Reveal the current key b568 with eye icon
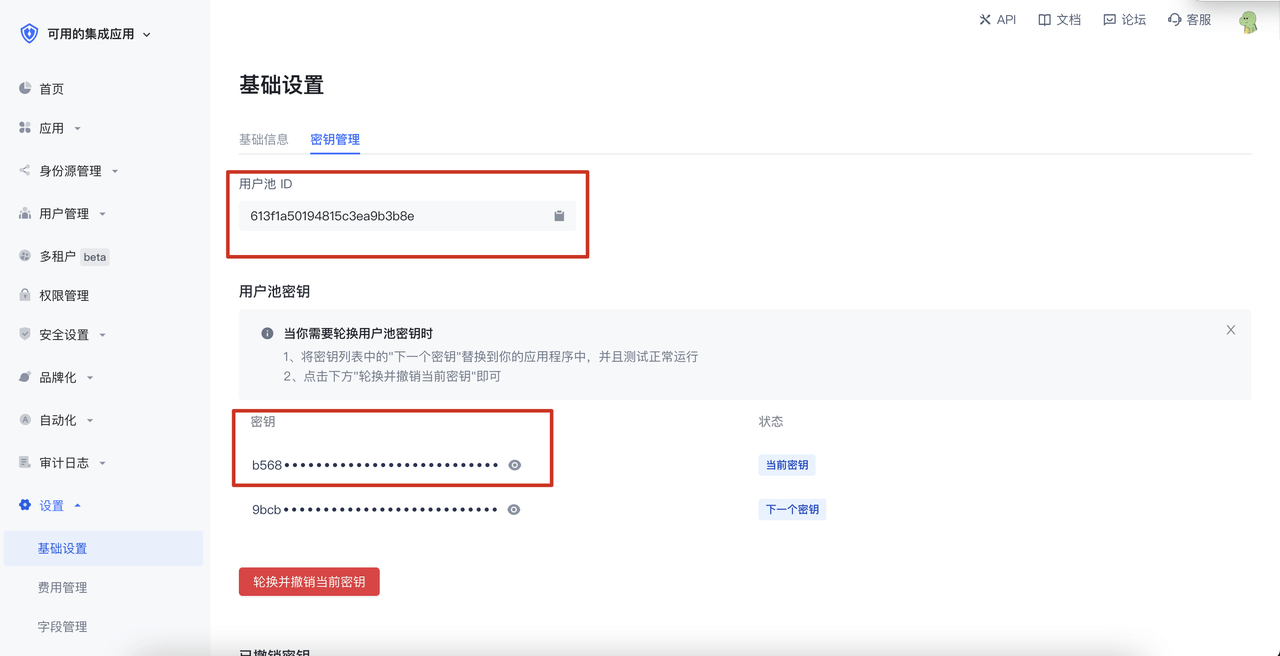This screenshot has height=656, width=1280. [x=514, y=465]
